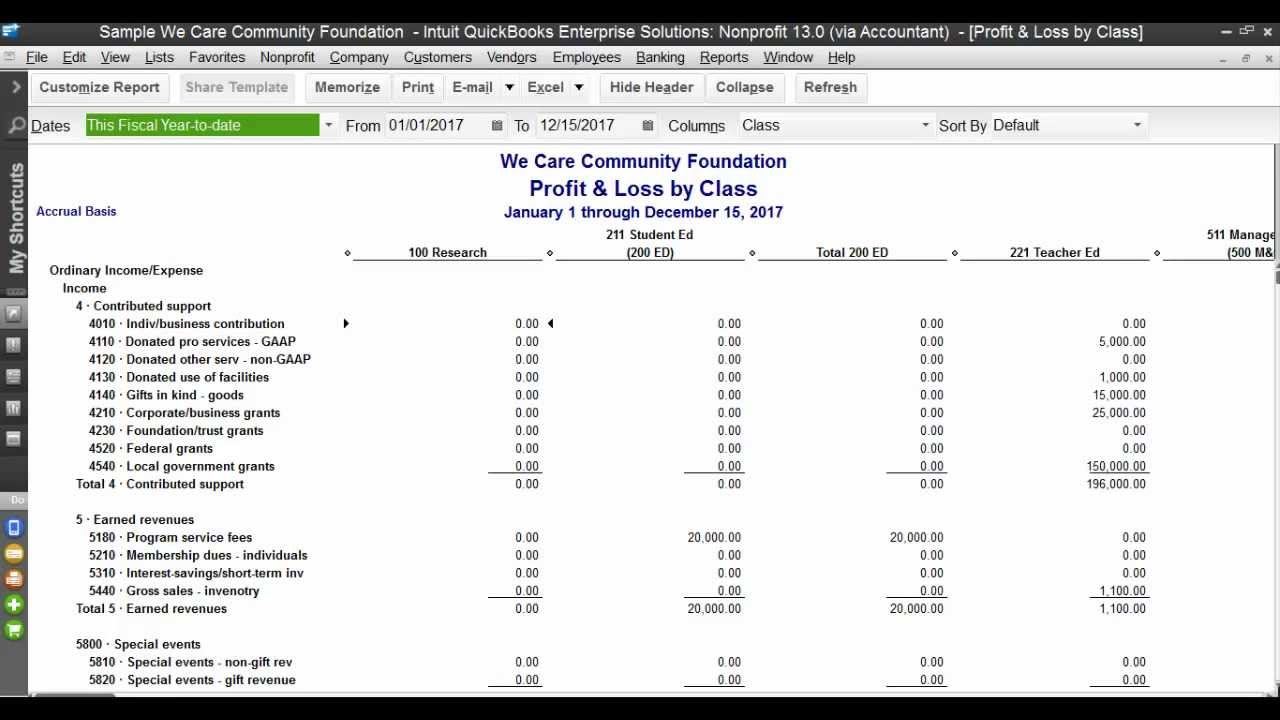The height and width of the screenshot is (720, 1280).
Task: Click the diamond column handle before 100 Research
Action: 347,253
